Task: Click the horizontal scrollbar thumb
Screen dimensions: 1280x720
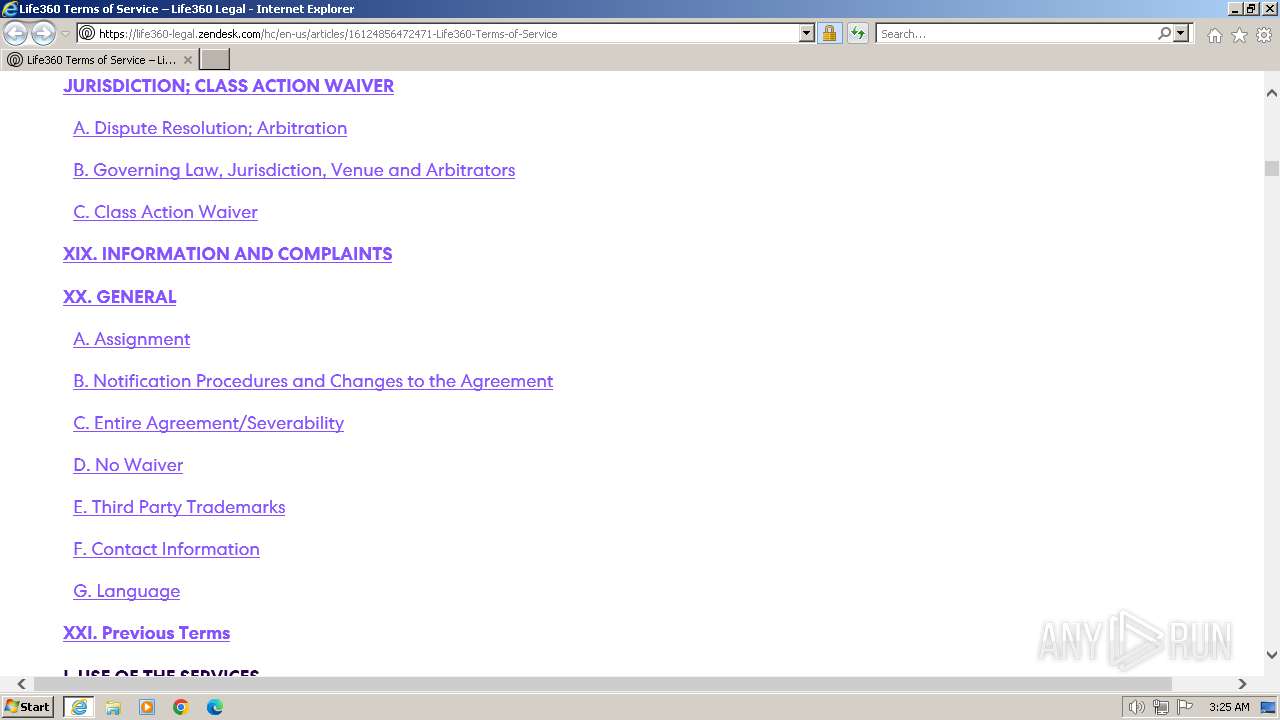Action: tap(603, 684)
